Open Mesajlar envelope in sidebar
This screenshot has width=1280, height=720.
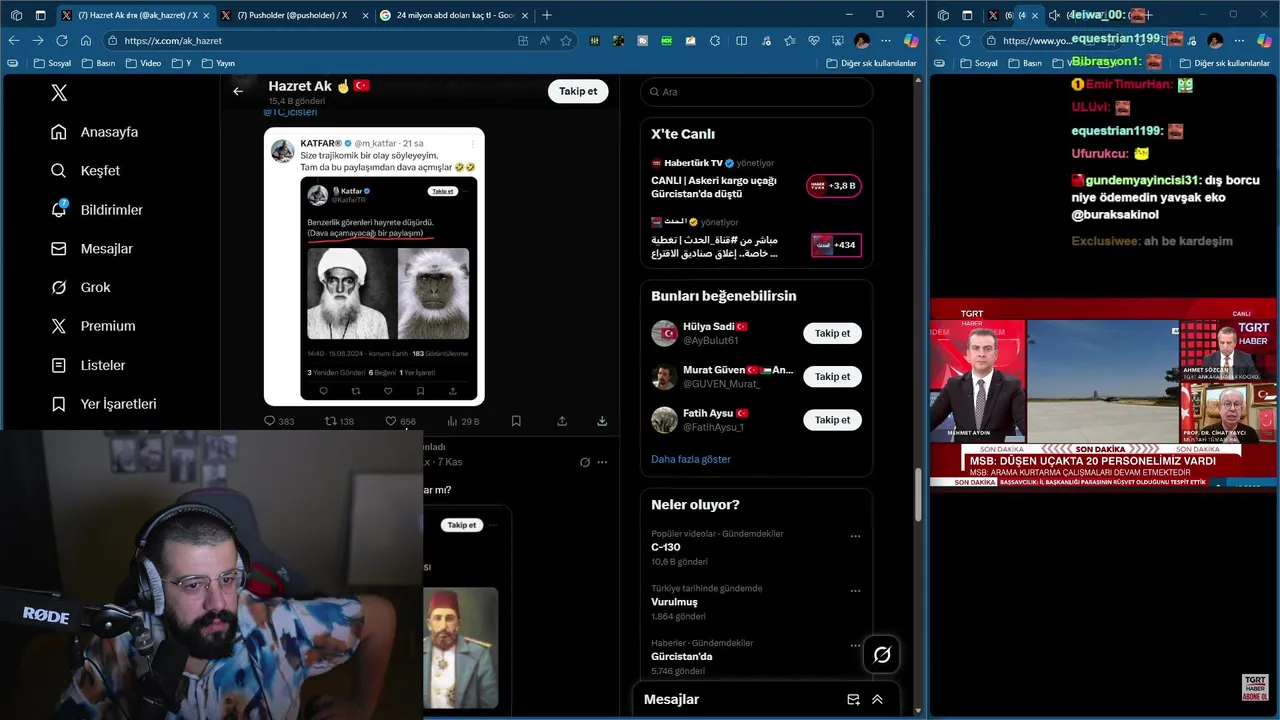tap(92, 248)
